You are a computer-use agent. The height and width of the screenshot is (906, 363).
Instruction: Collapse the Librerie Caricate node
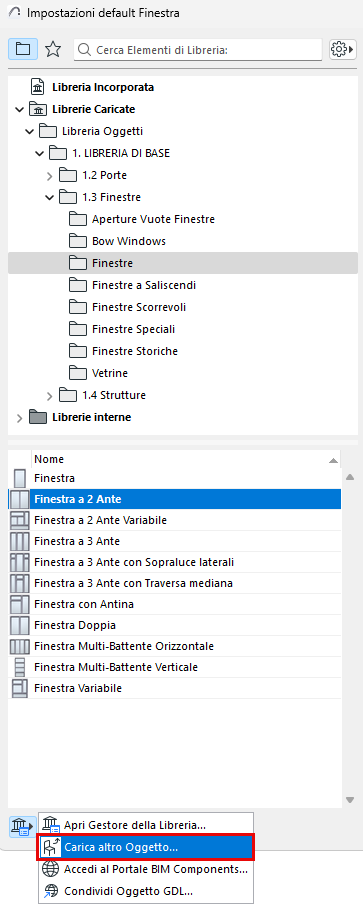[20, 109]
